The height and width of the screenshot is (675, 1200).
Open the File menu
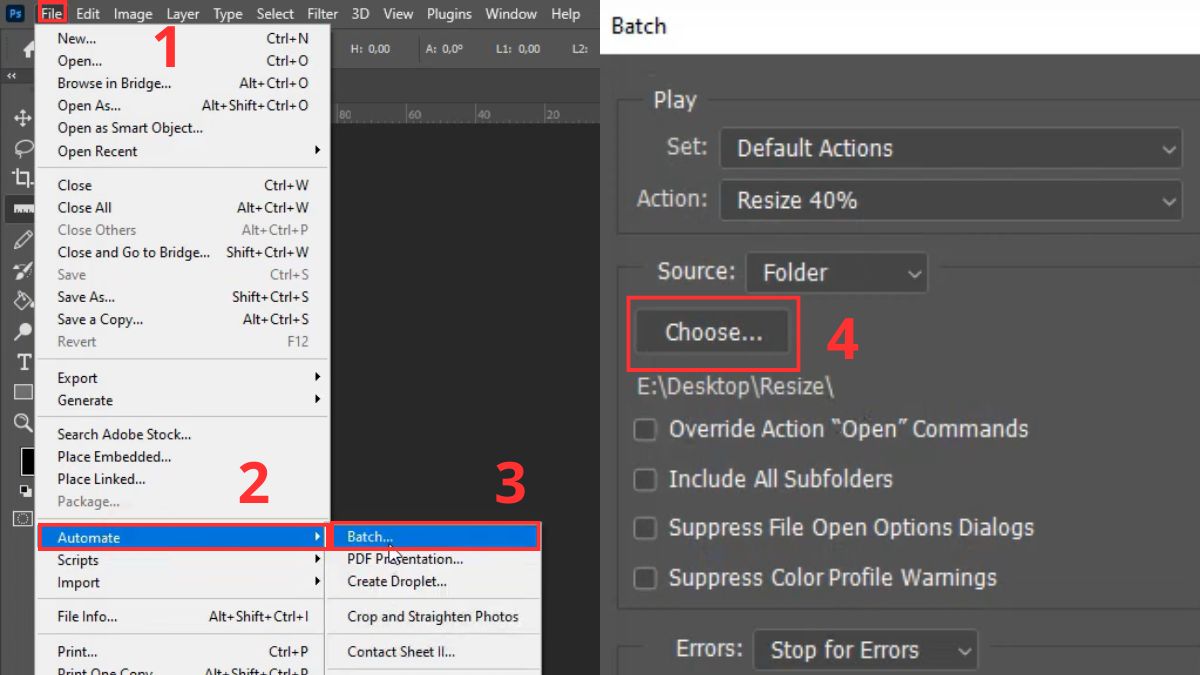click(51, 14)
